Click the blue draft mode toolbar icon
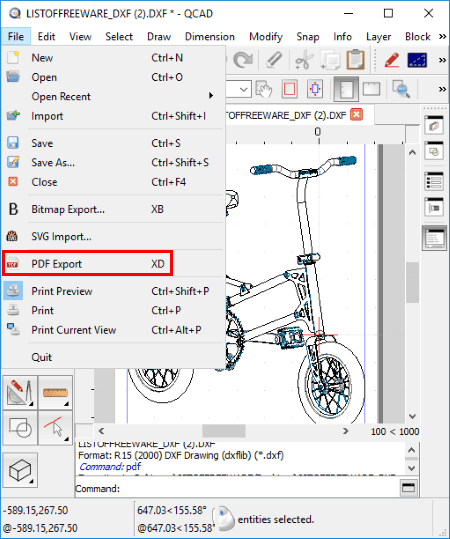Viewport: 450px width, 539px height. click(417, 60)
